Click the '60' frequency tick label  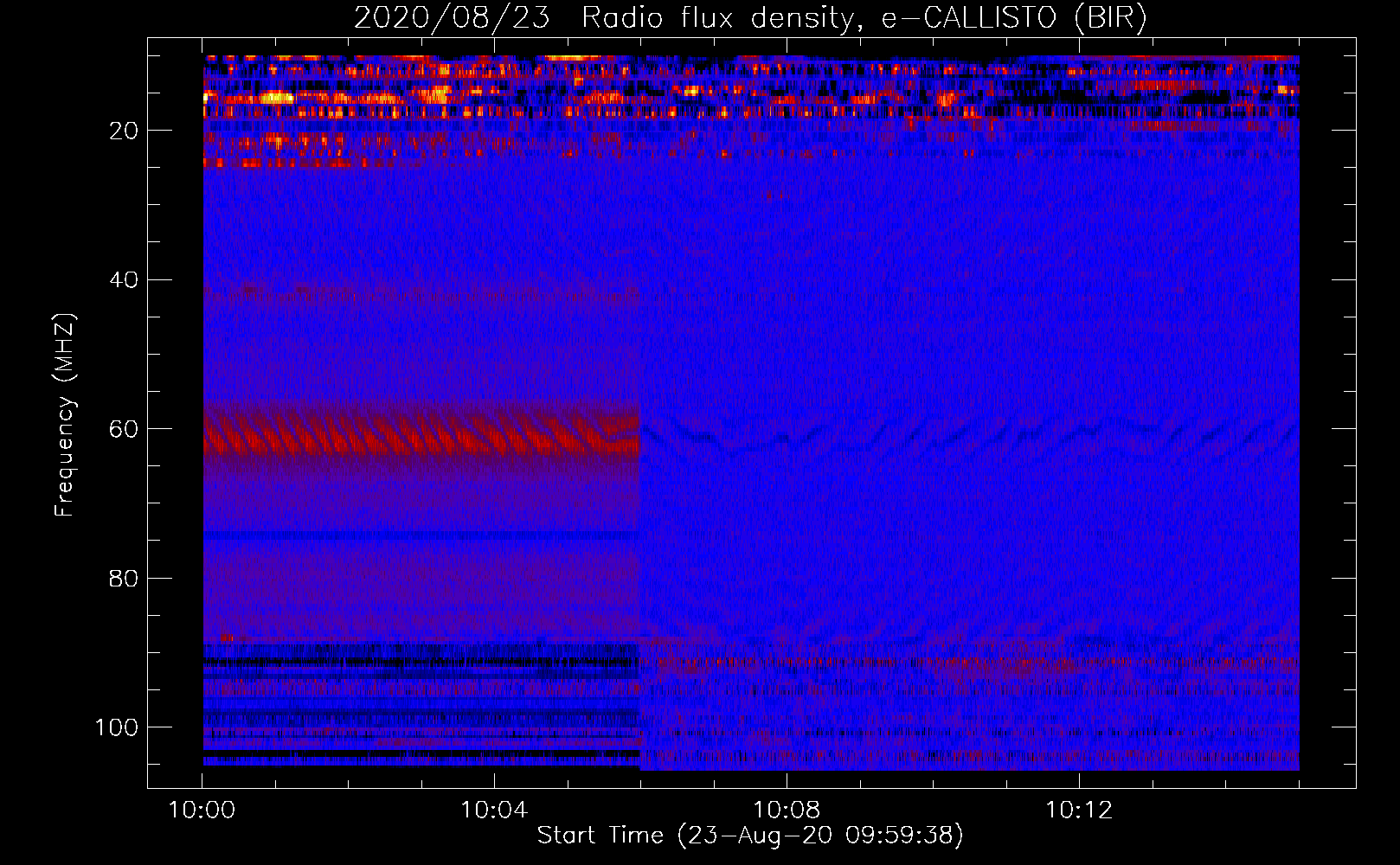124,429
